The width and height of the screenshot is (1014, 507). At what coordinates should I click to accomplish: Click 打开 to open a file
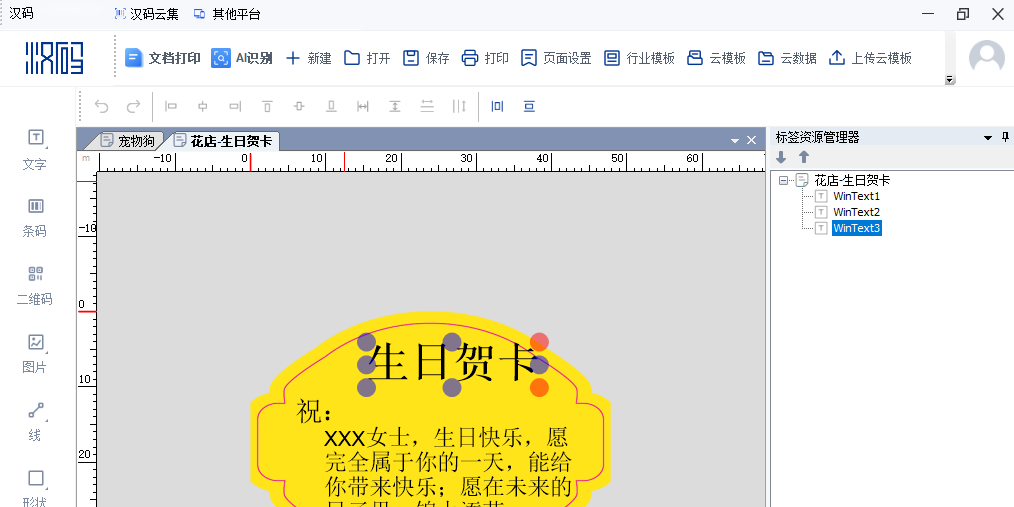(367, 58)
